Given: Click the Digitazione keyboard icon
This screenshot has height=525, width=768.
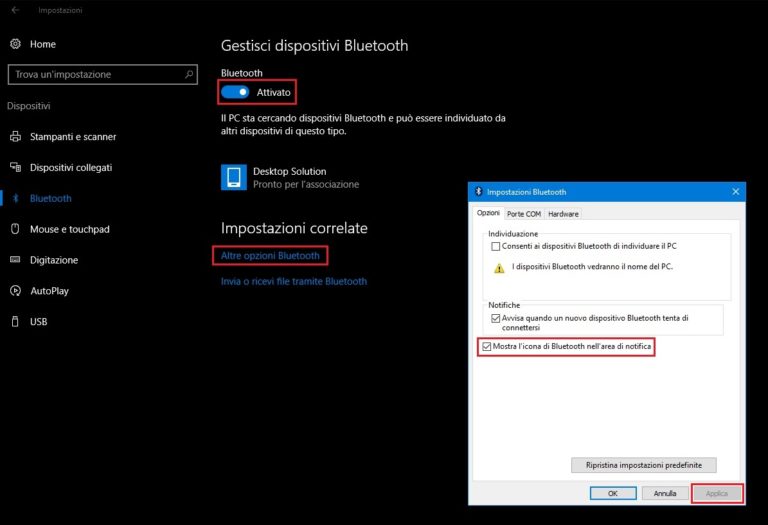Looking at the screenshot, I should click(15, 260).
